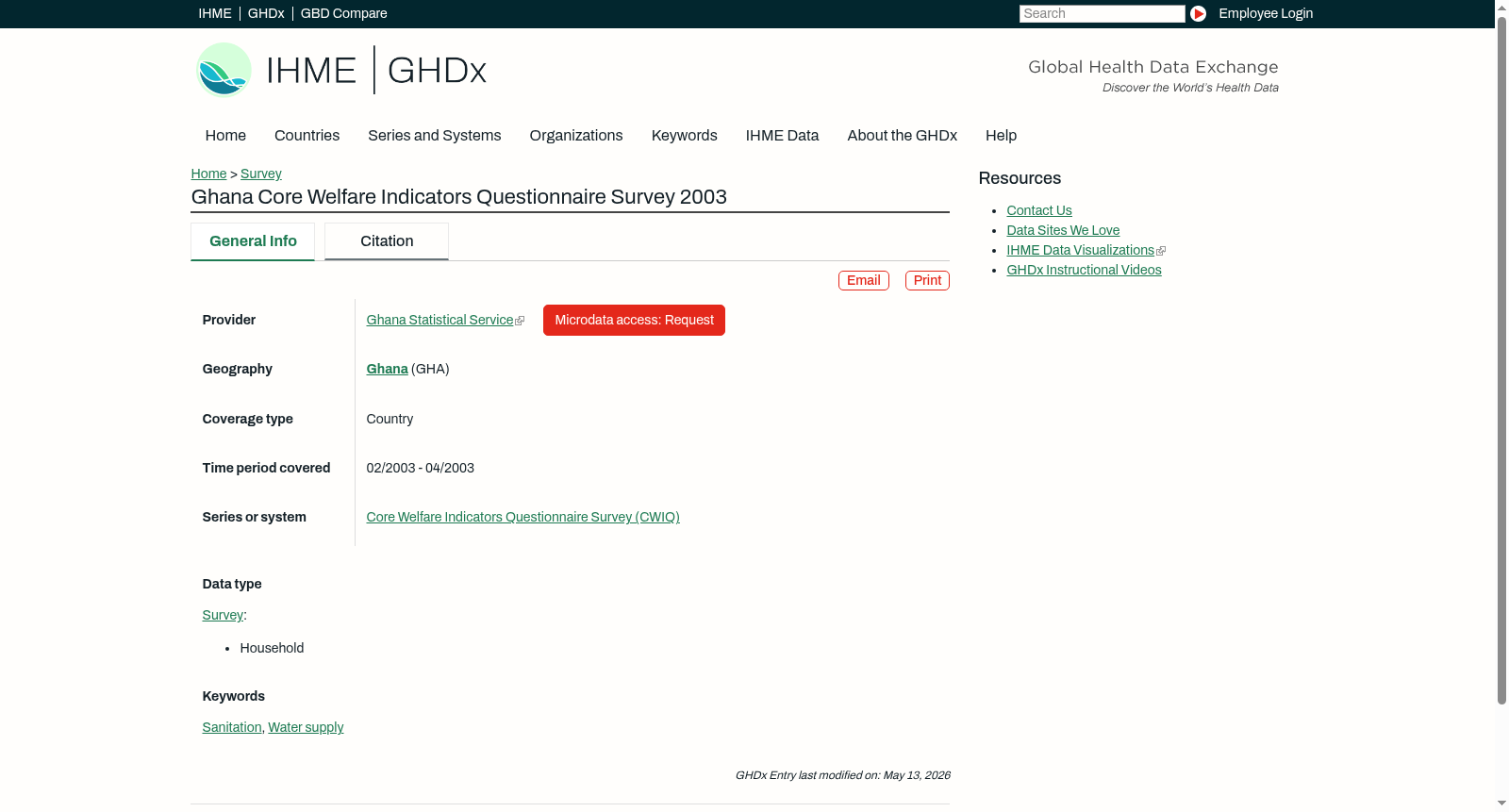Click the page vertical scrollbar thumb

(x=1501, y=359)
